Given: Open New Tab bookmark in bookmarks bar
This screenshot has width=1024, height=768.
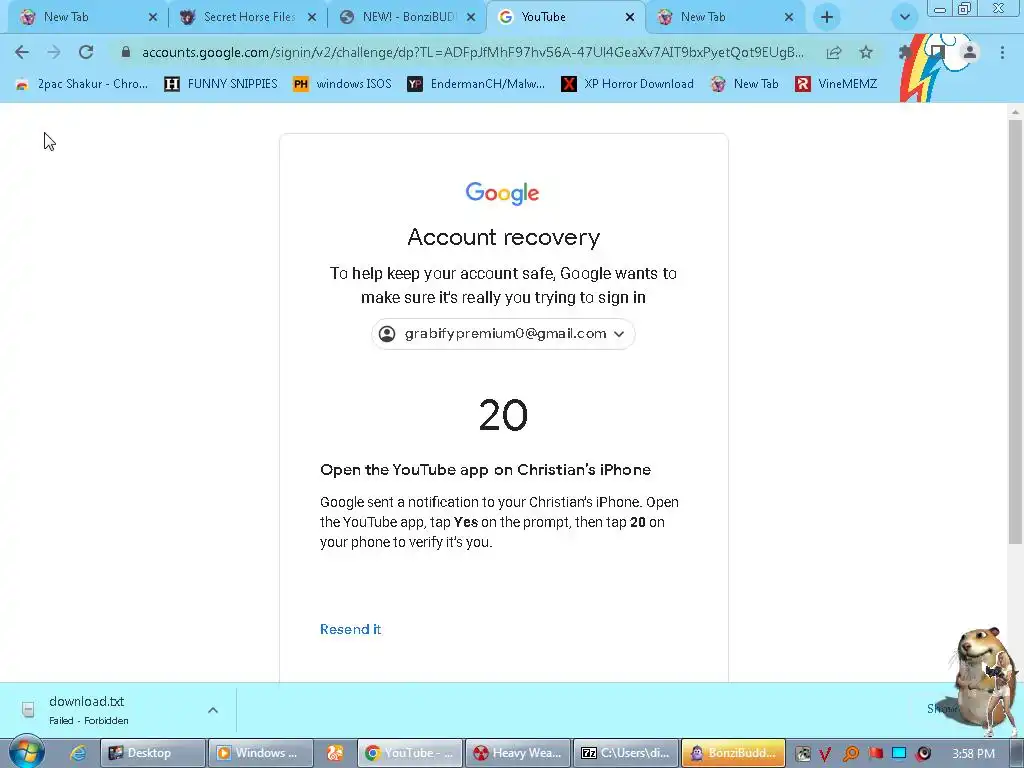Looking at the screenshot, I should tap(744, 84).
